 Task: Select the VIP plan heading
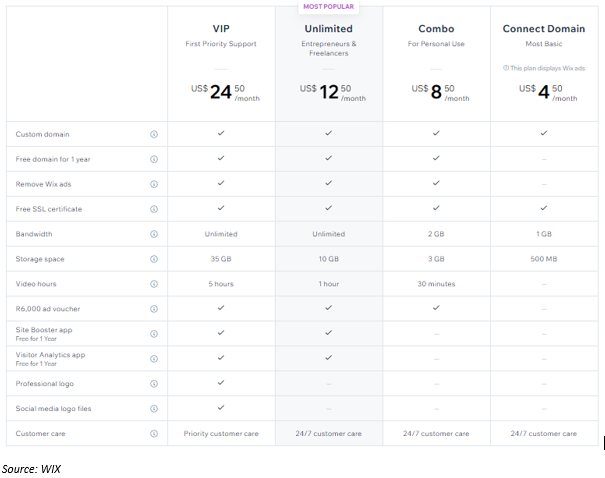pyautogui.click(x=221, y=29)
